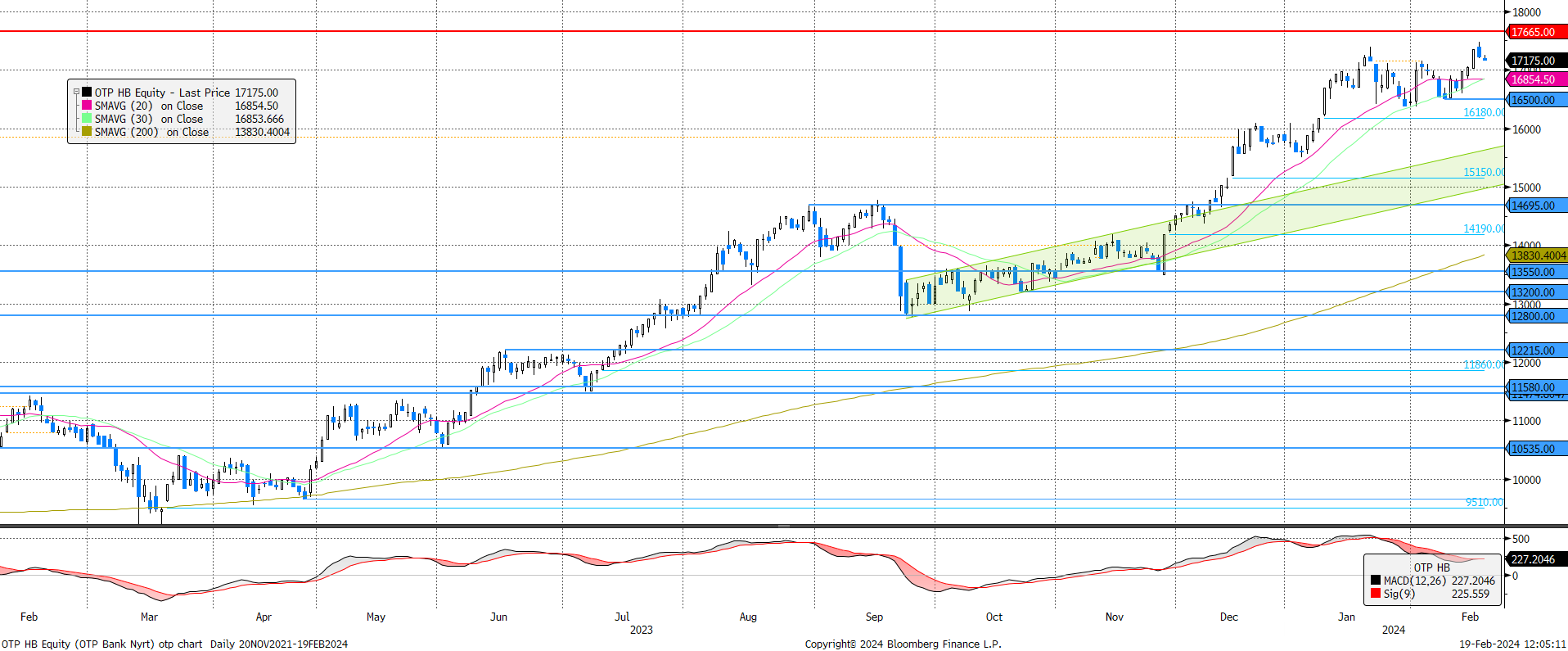Click the Aug month label
The width and height of the screenshot is (1568, 651).
(x=748, y=617)
